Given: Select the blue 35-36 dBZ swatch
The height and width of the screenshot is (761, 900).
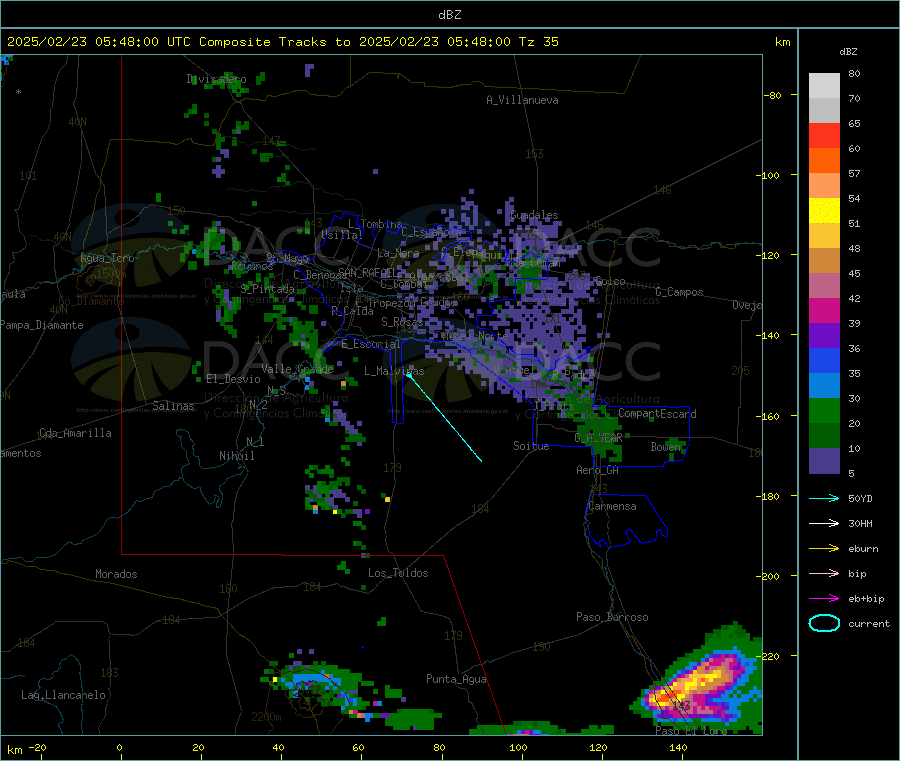Looking at the screenshot, I should (x=824, y=360).
